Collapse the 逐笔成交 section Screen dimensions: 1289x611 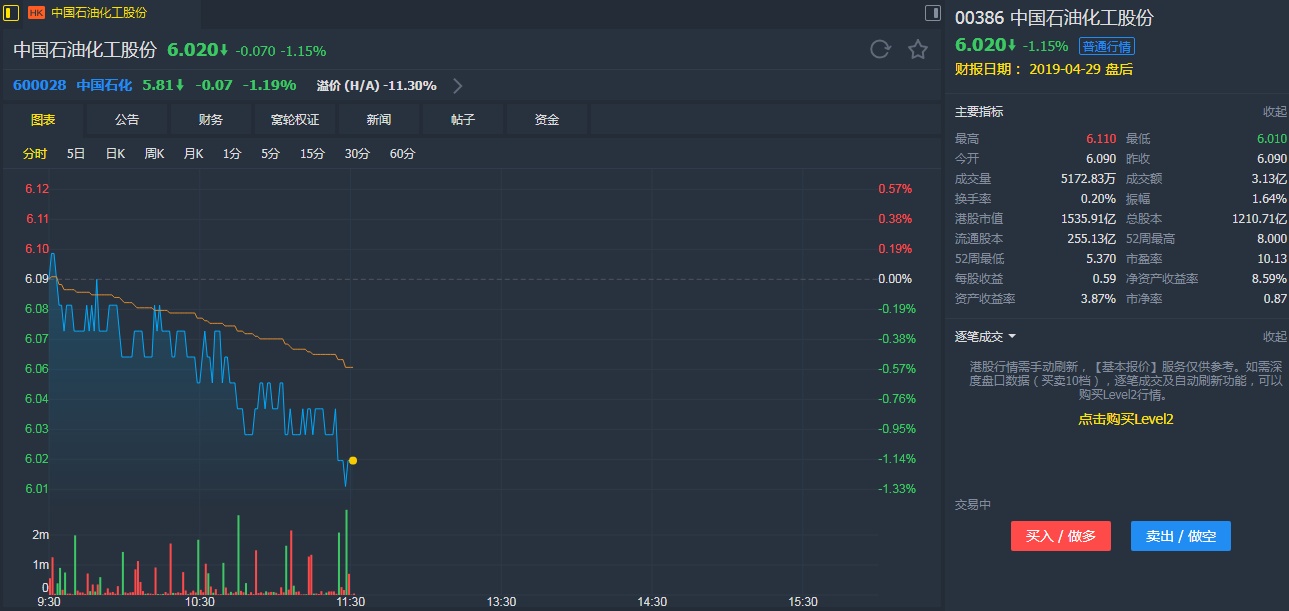coord(1275,337)
